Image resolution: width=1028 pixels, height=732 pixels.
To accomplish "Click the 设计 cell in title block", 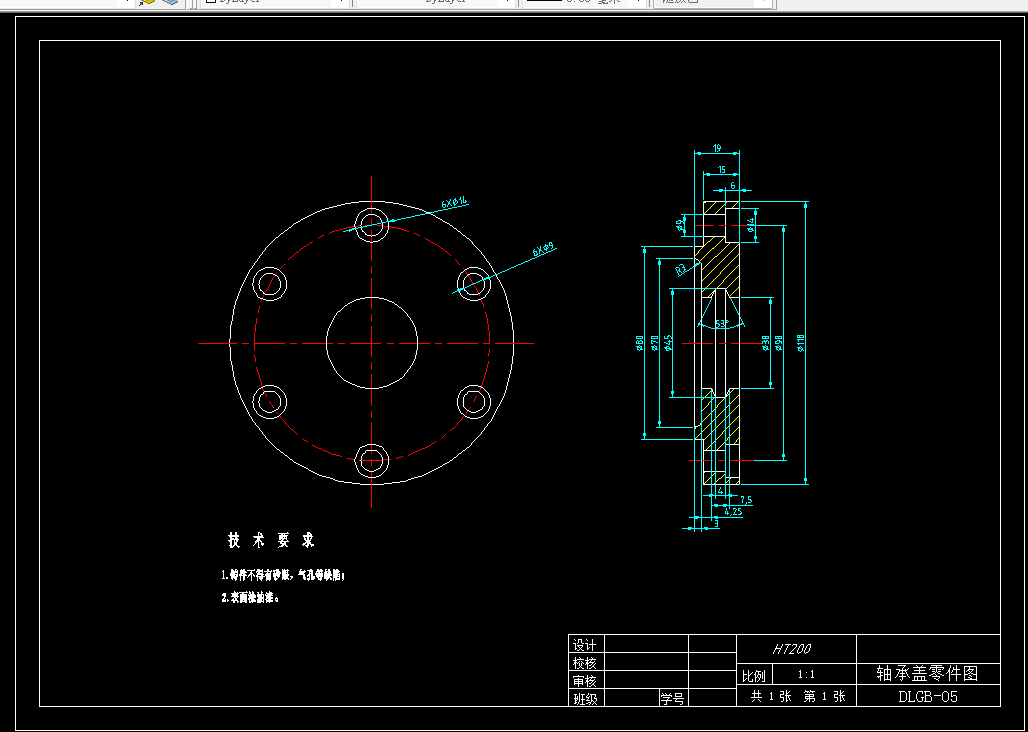I will pos(585,645).
